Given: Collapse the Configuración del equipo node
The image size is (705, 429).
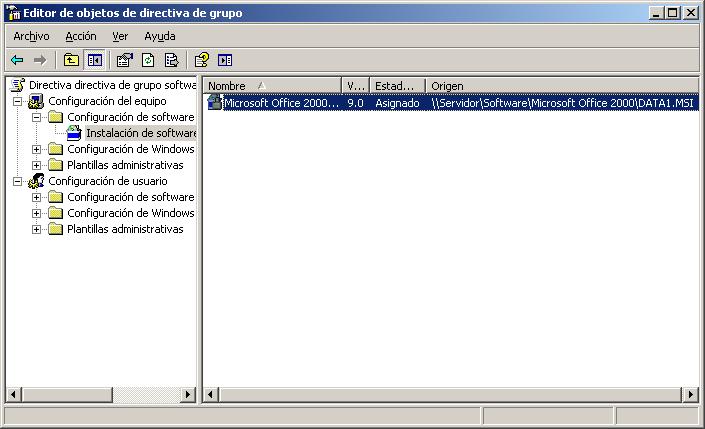Looking at the screenshot, I should (18, 101).
